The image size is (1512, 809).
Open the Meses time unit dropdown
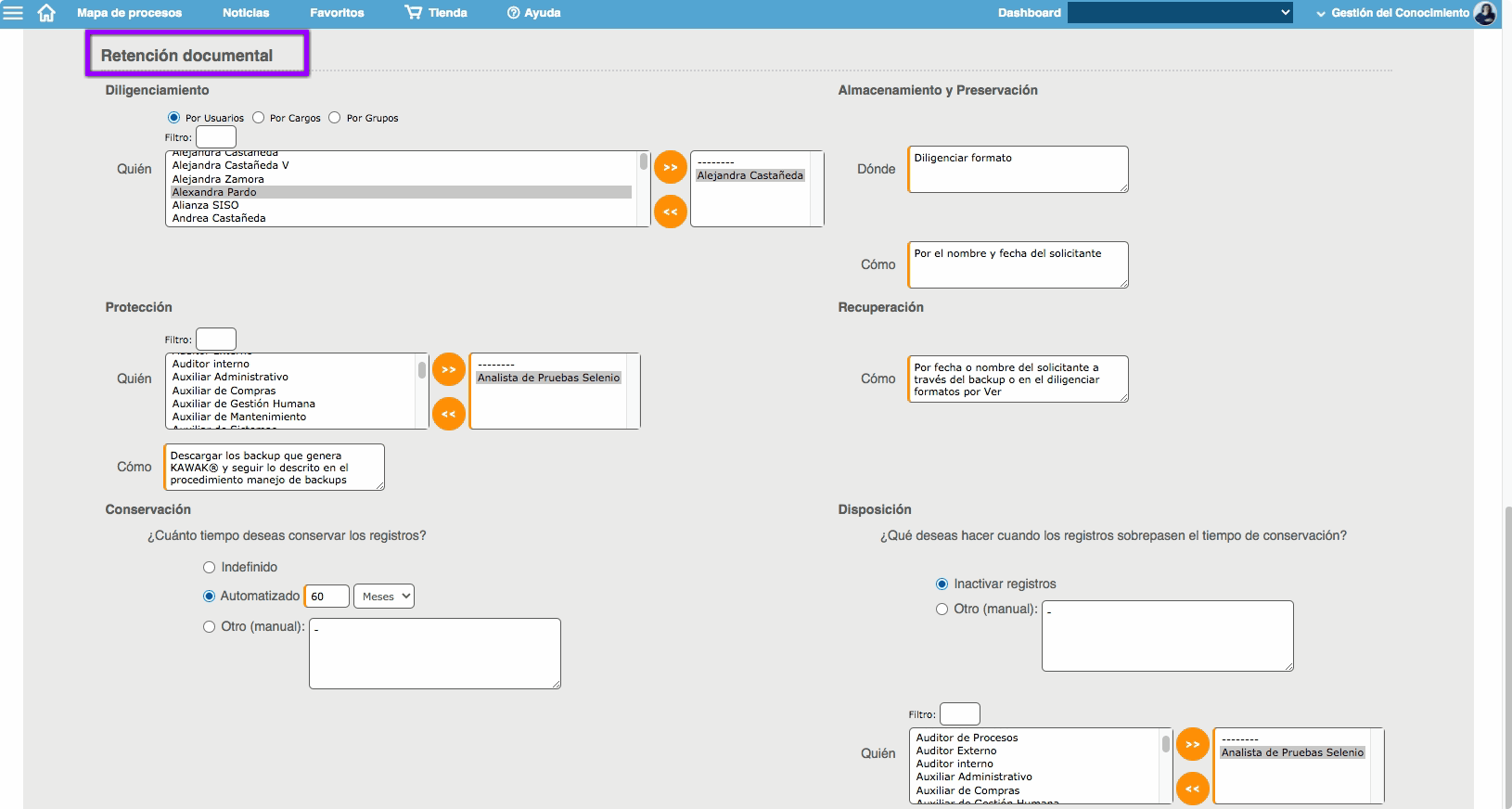point(384,597)
